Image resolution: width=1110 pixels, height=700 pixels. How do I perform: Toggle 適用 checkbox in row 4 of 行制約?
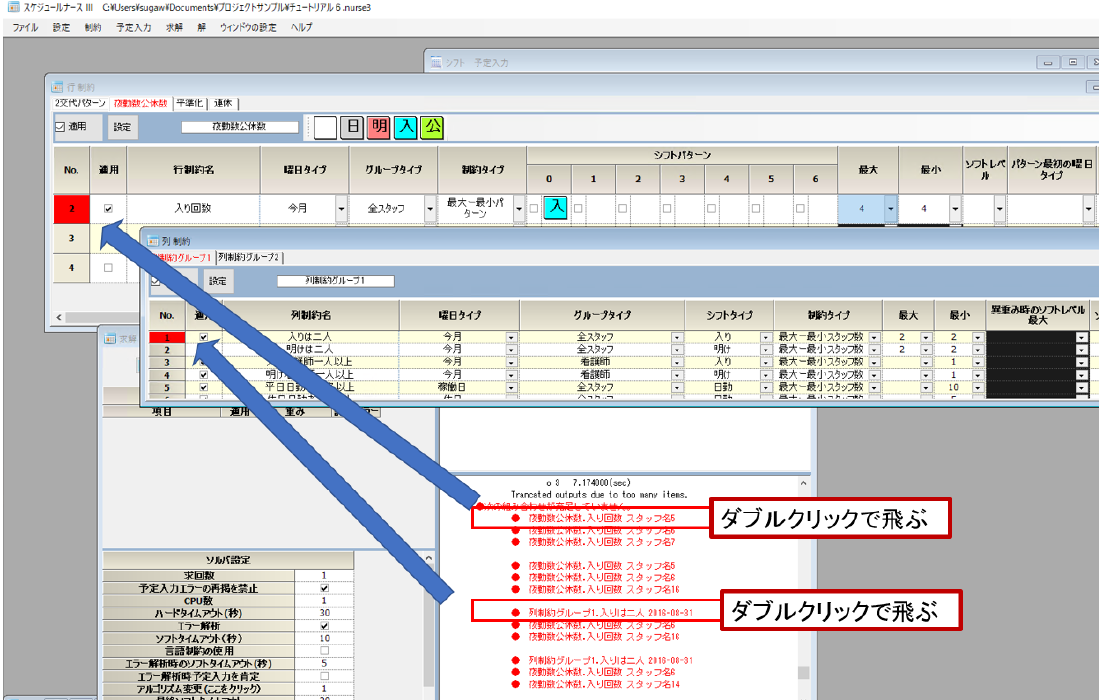[x=108, y=268]
